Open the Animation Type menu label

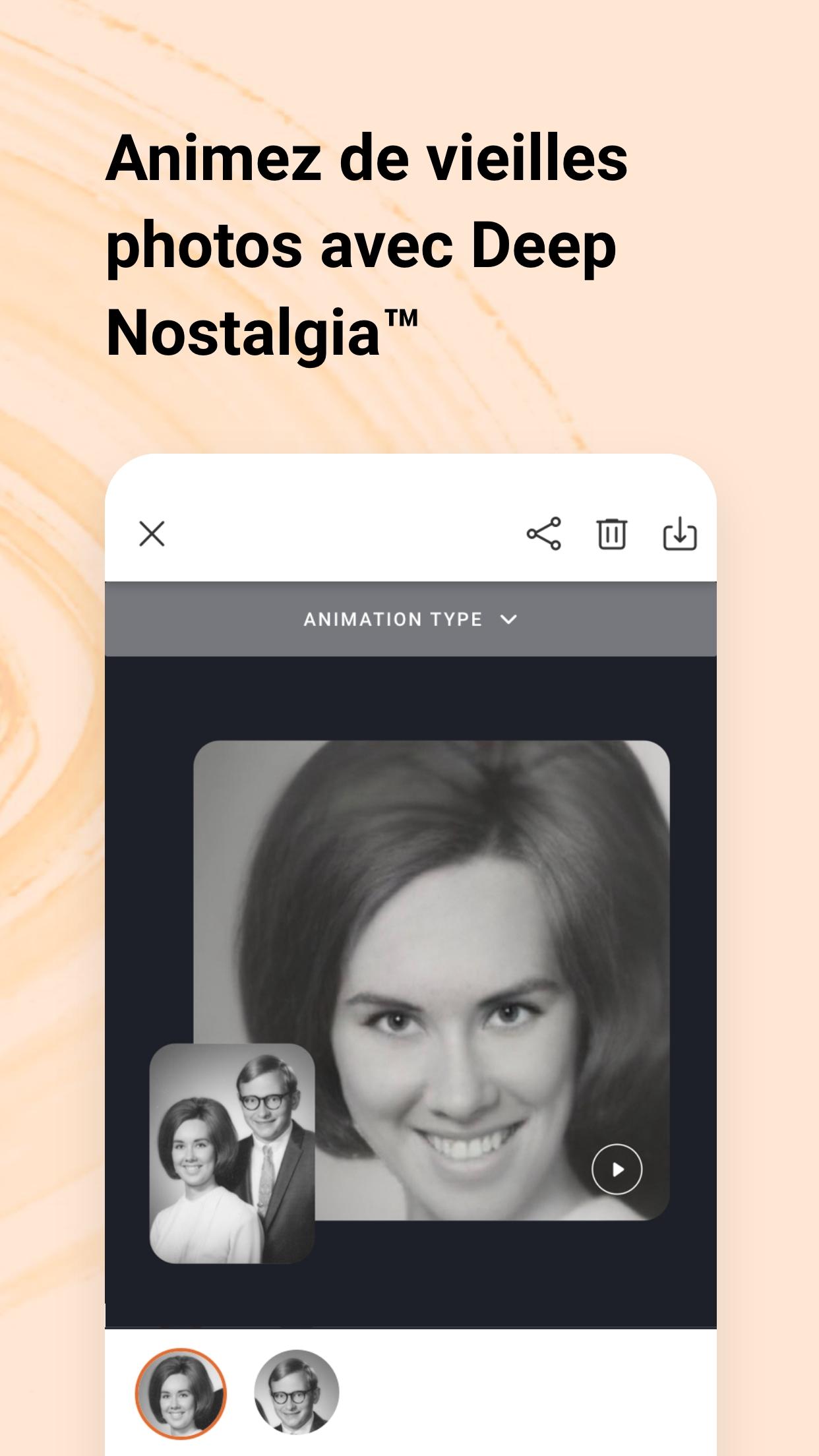[x=393, y=619]
